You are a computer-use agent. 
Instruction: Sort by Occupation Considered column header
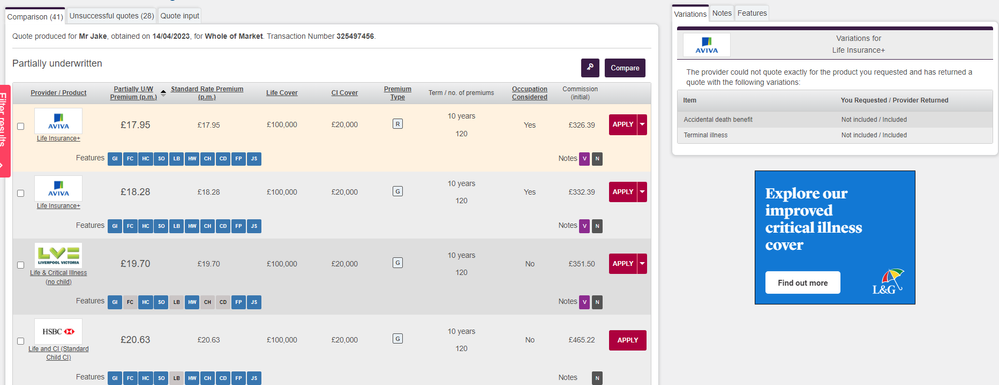529,93
